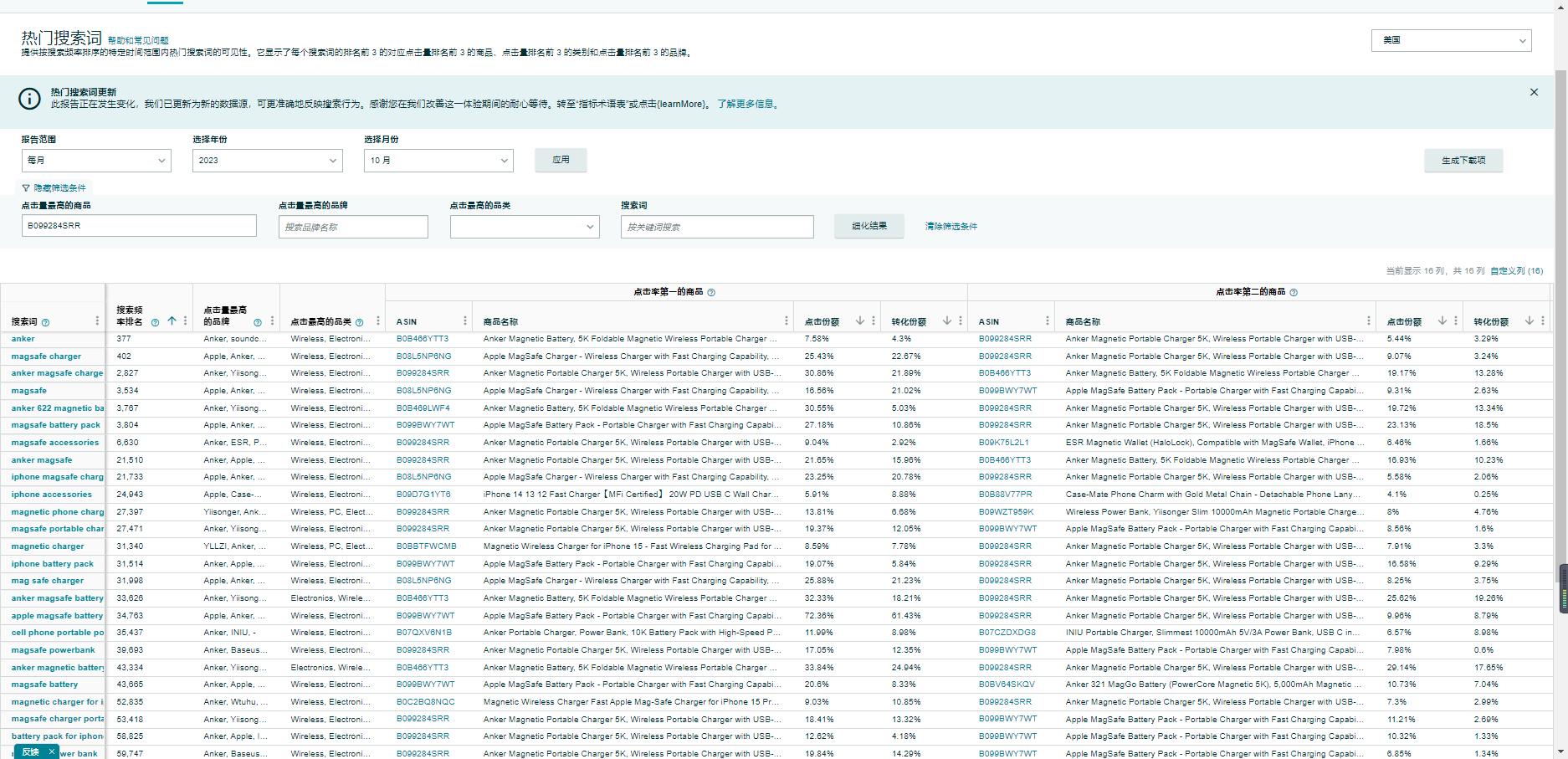Screen dimensions: 1568x759
Task: Dismiss the 热门搜索词更新 banner
Action: 1534,92
